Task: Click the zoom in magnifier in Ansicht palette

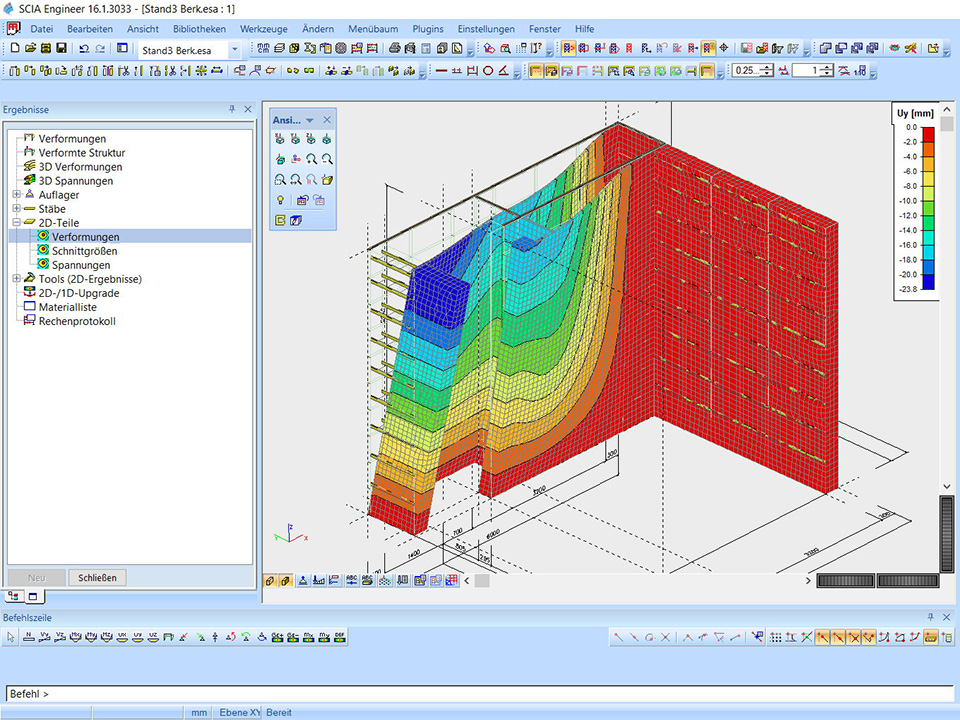Action: (x=312, y=159)
